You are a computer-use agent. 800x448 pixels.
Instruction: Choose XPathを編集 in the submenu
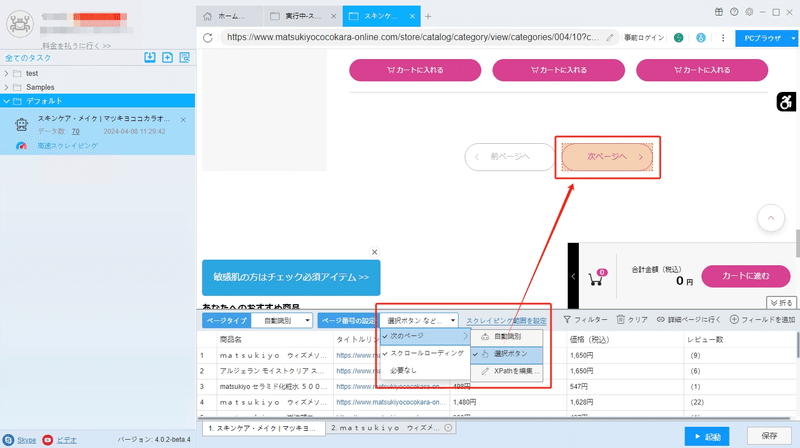pos(507,371)
